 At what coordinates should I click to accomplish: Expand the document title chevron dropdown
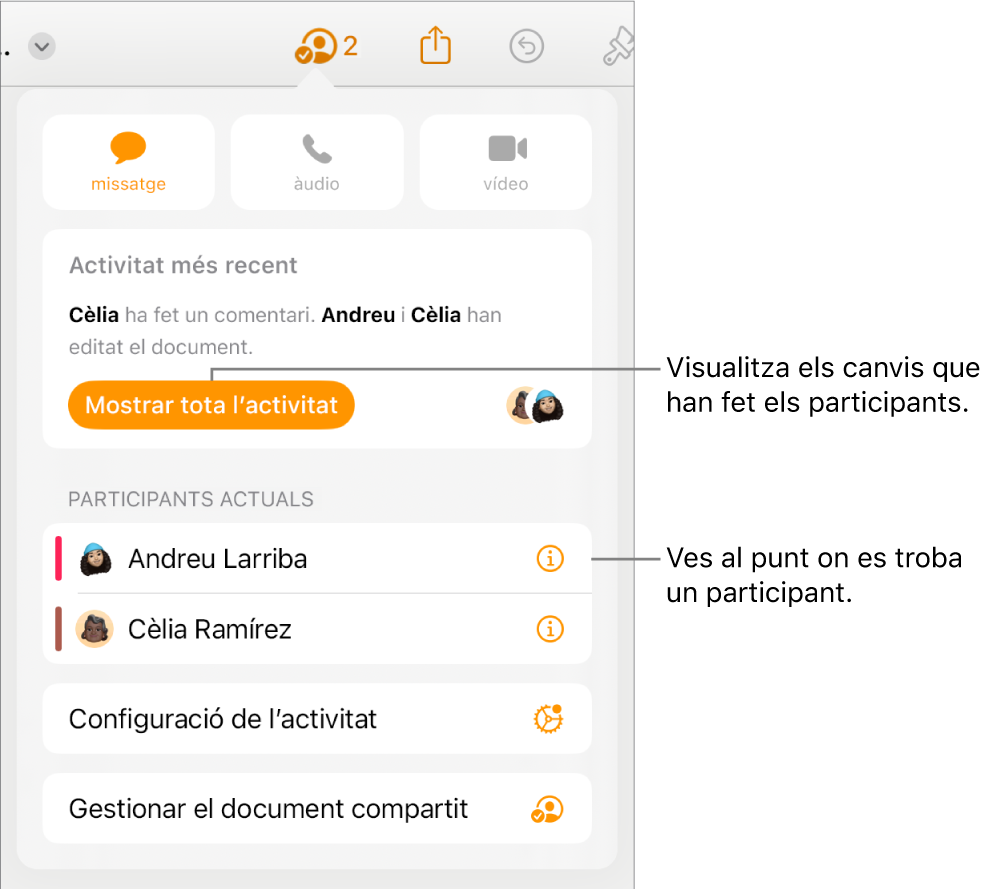(42, 47)
